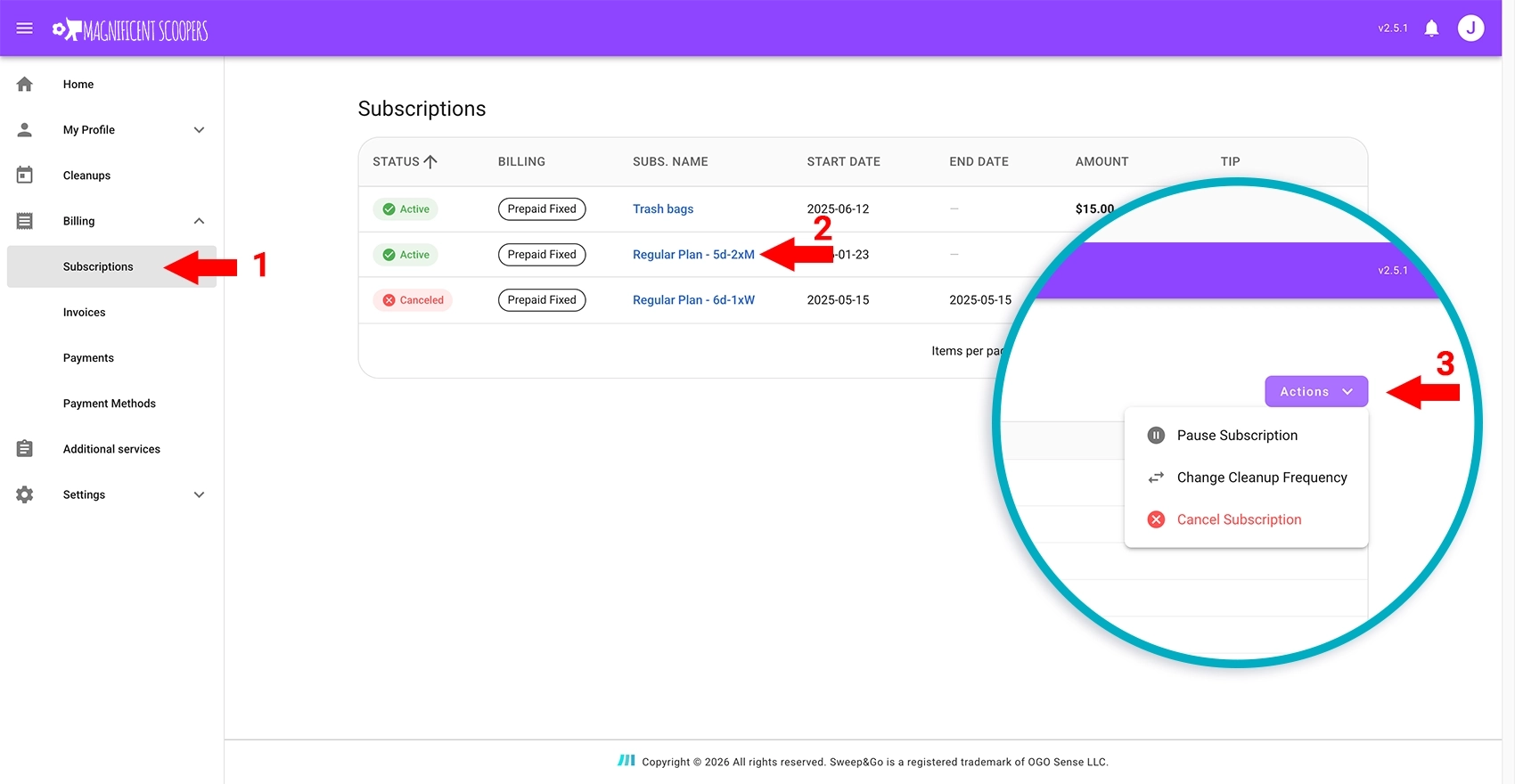This screenshot has width=1515, height=784.
Task: Choose Change Cleanup Frequency option
Action: 1261,478
